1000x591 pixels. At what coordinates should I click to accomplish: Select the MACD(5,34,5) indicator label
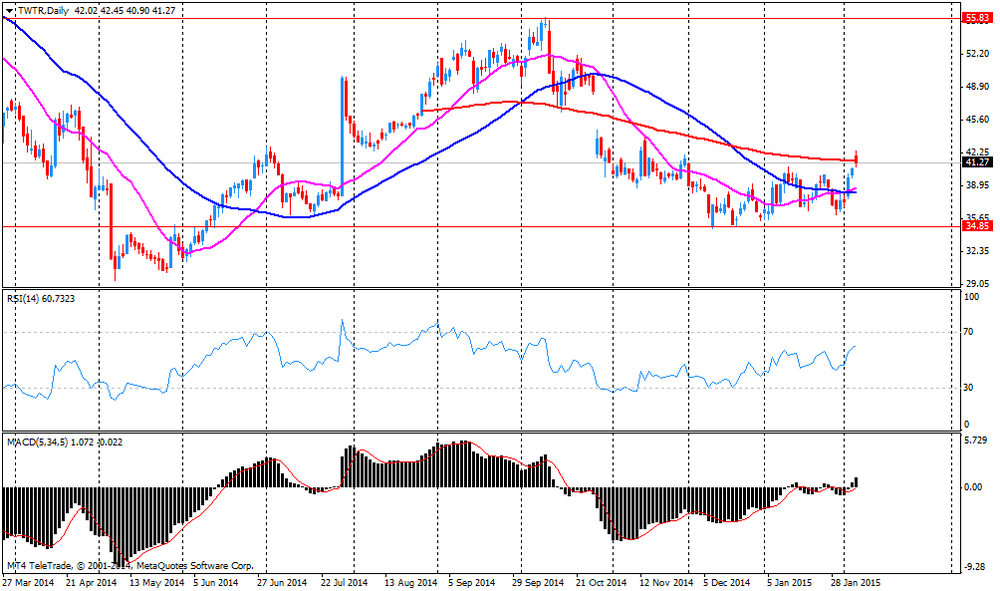64,442
